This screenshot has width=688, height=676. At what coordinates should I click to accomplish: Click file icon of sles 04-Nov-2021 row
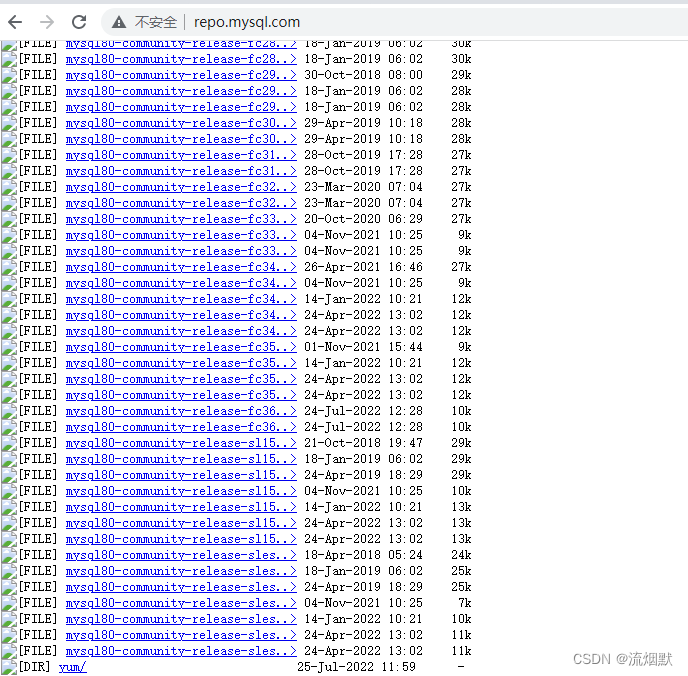(x=9, y=603)
